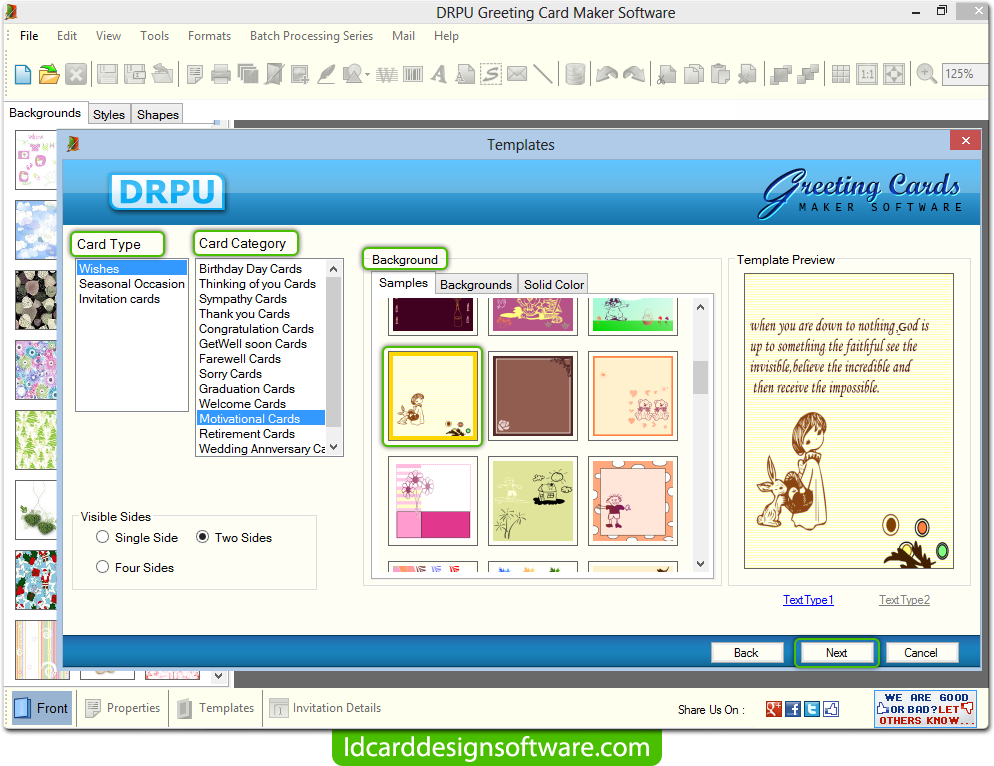994x766 pixels.
Task: Select the brown square sample background thumbnail
Action: (x=533, y=396)
